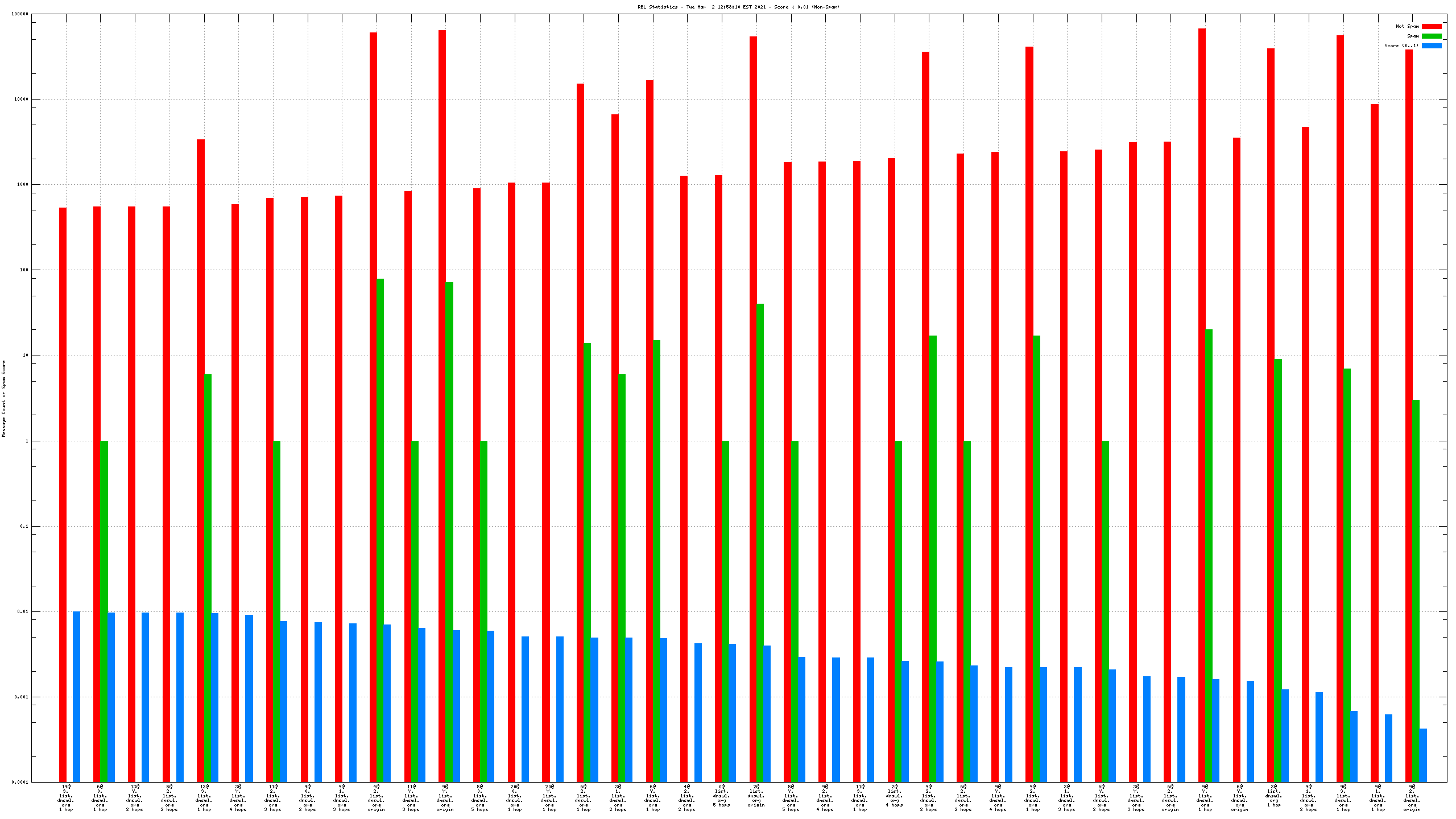This screenshot has width=1456, height=819.
Task: Click the 100000 y-axis tick label
Action: pyautogui.click(x=19, y=14)
